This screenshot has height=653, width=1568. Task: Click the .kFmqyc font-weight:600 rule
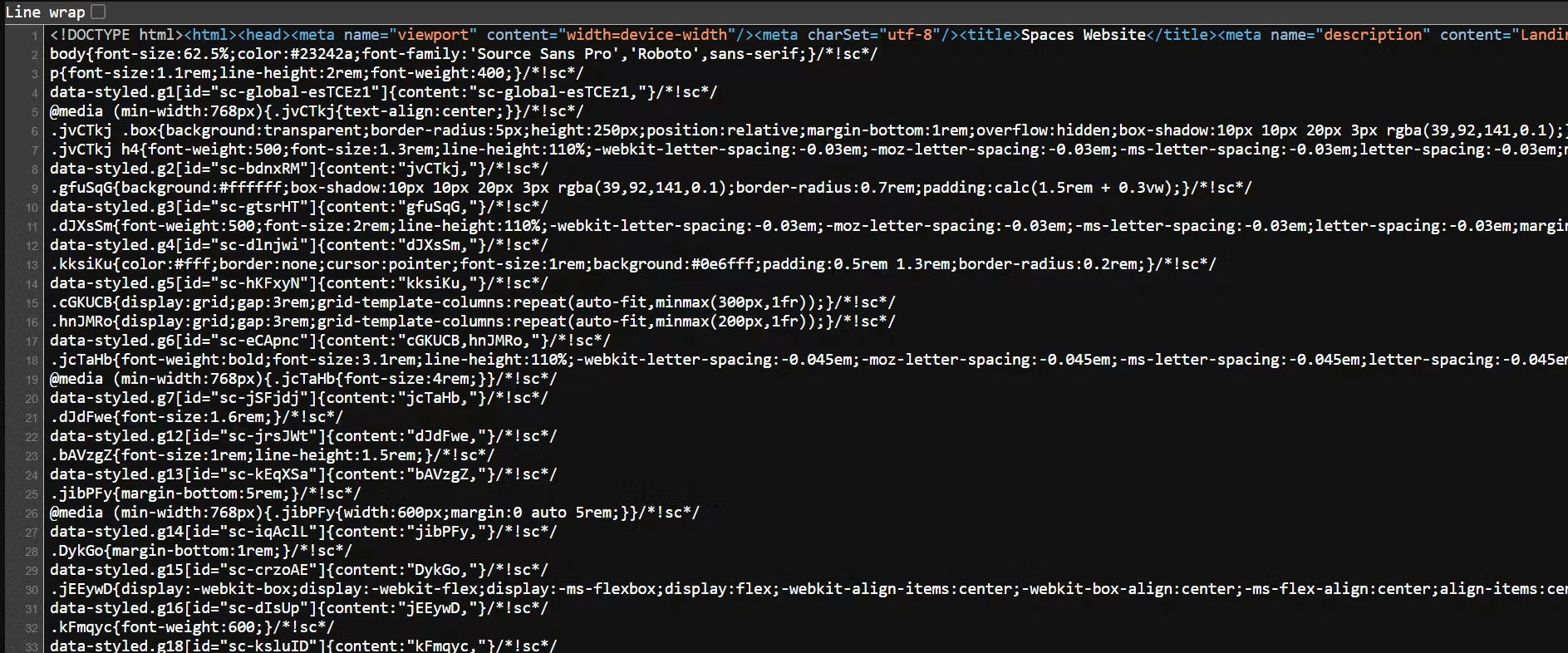click(x=191, y=627)
